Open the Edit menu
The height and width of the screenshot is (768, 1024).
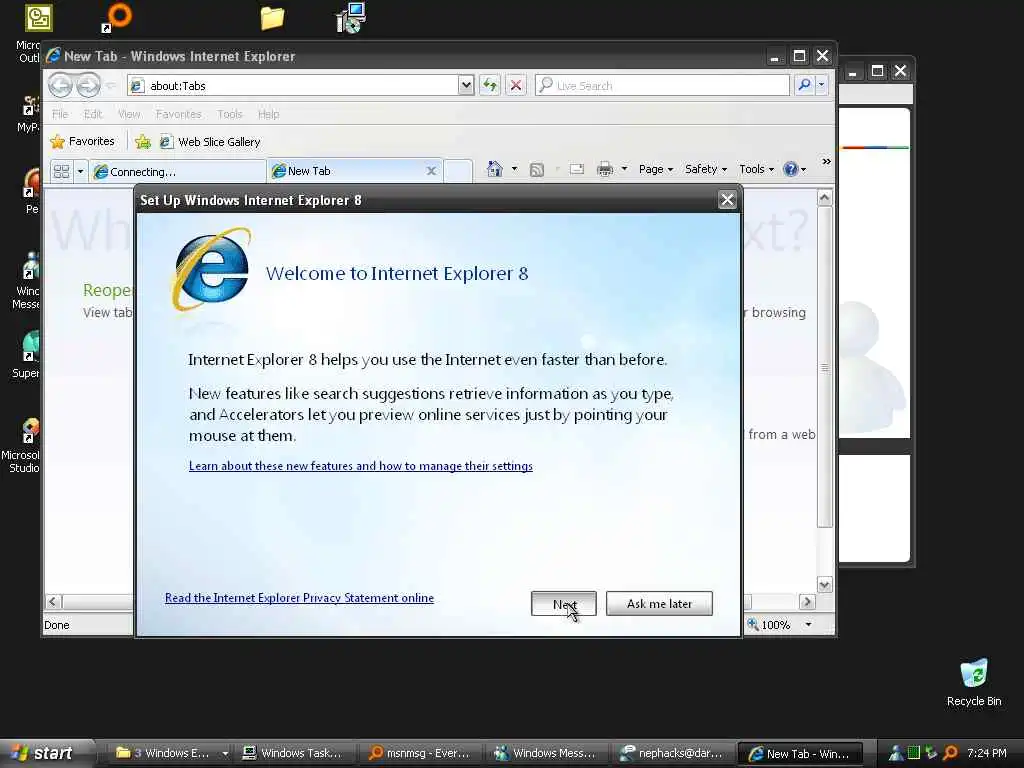93,114
